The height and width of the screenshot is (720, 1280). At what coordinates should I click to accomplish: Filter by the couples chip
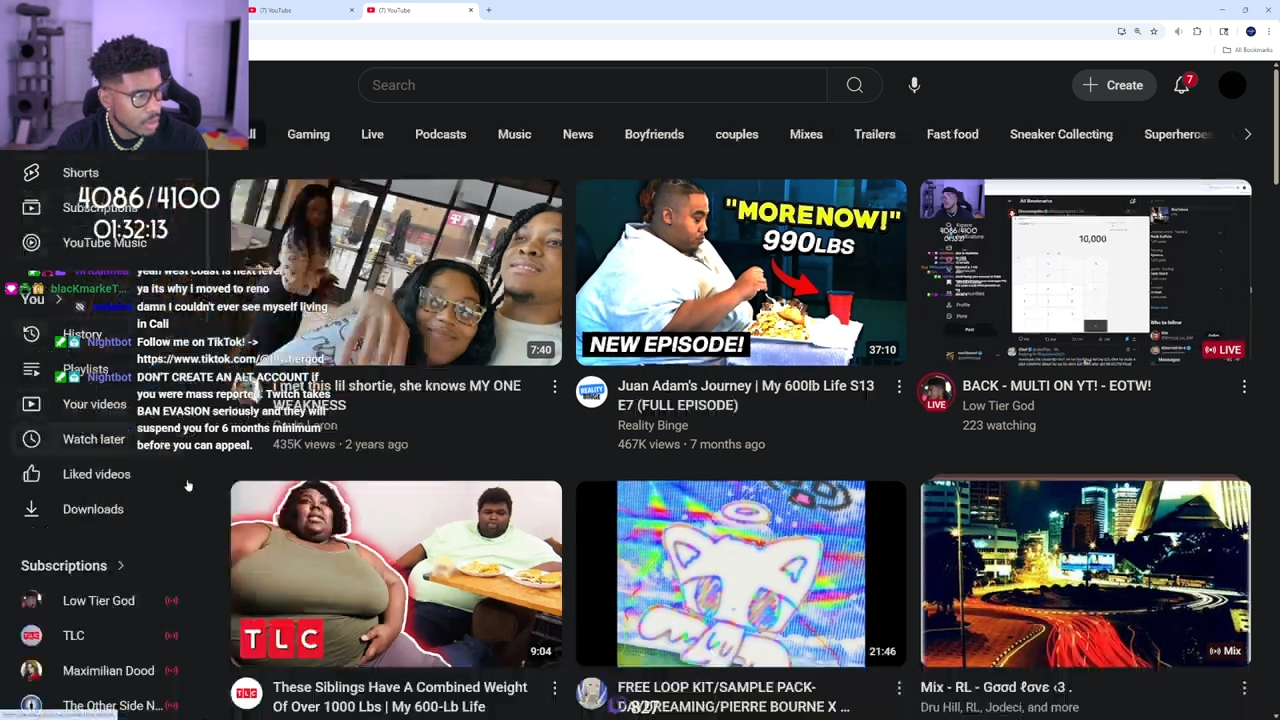tap(737, 134)
